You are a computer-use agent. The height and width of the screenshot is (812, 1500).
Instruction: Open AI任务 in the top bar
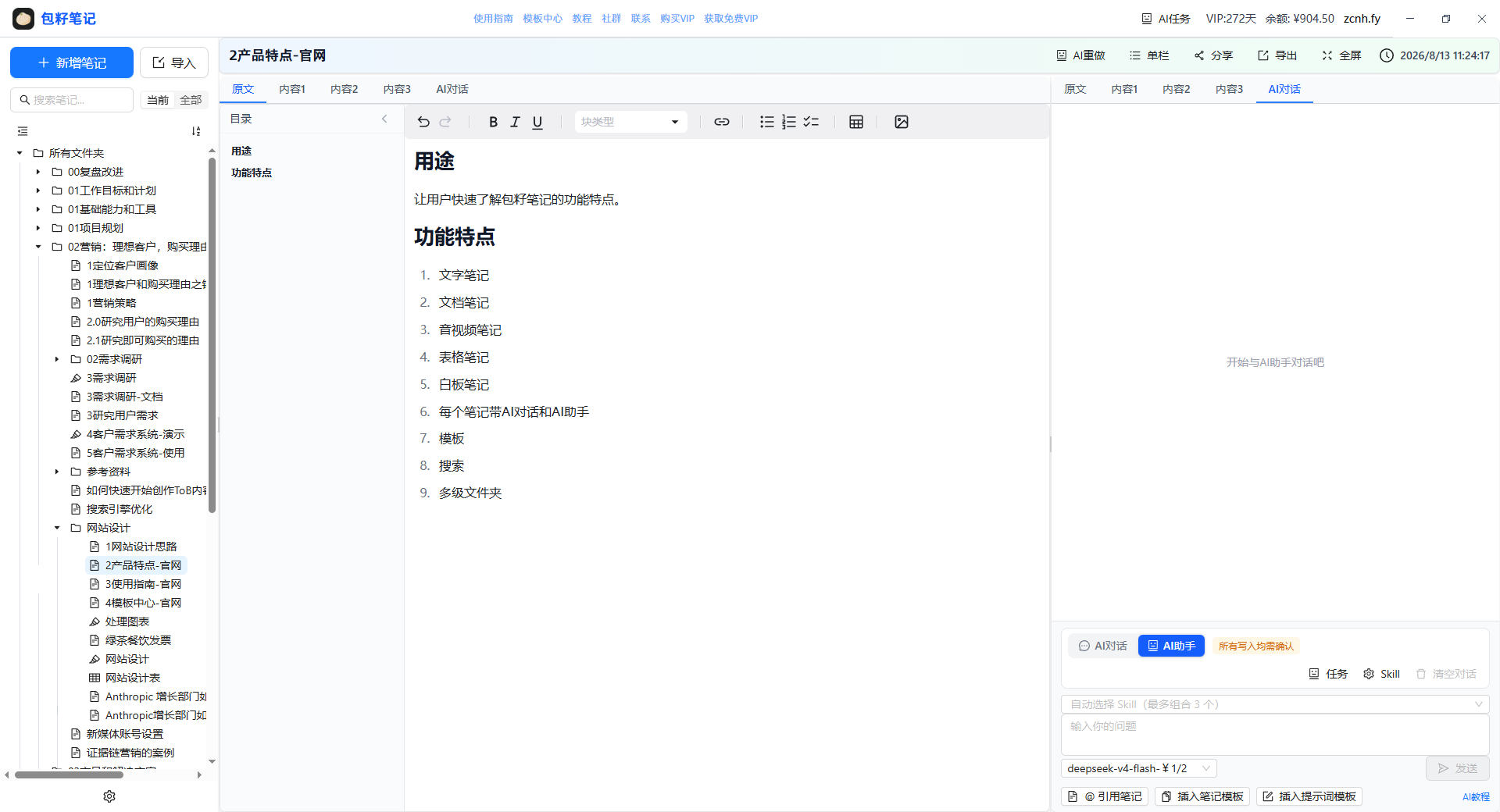coord(1166,19)
